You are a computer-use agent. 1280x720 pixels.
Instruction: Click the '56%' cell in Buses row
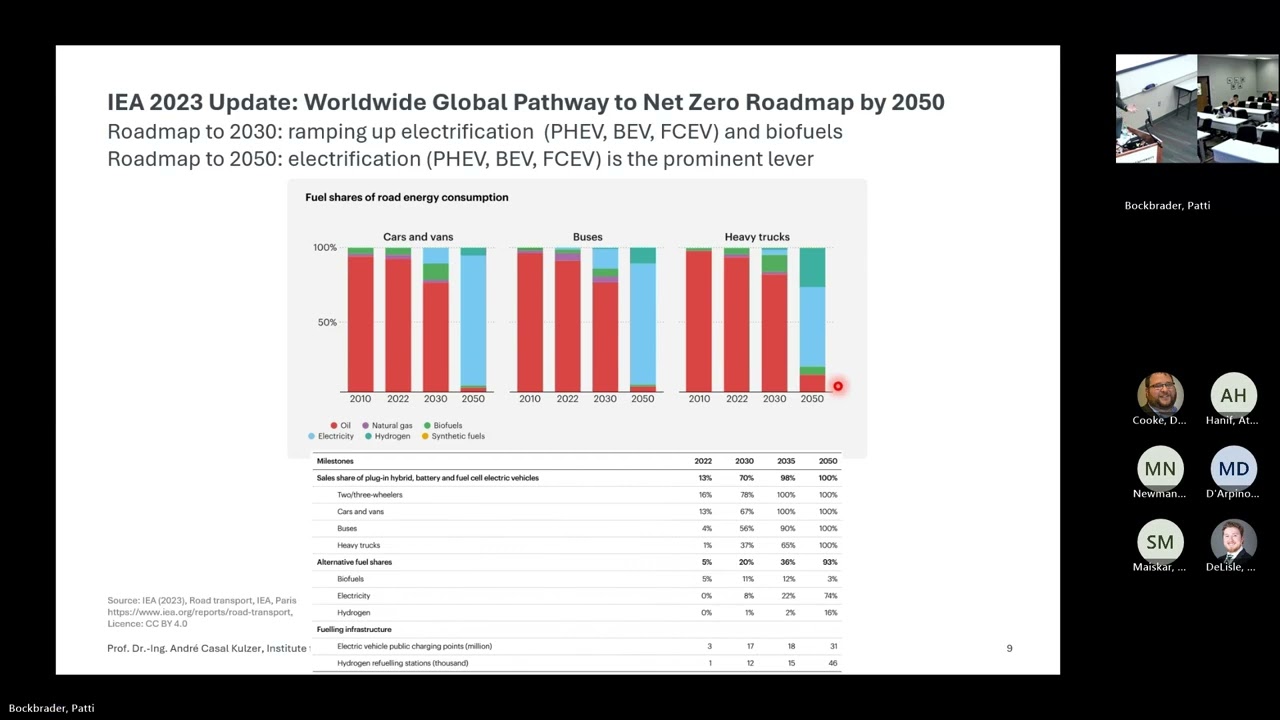[746, 528]
